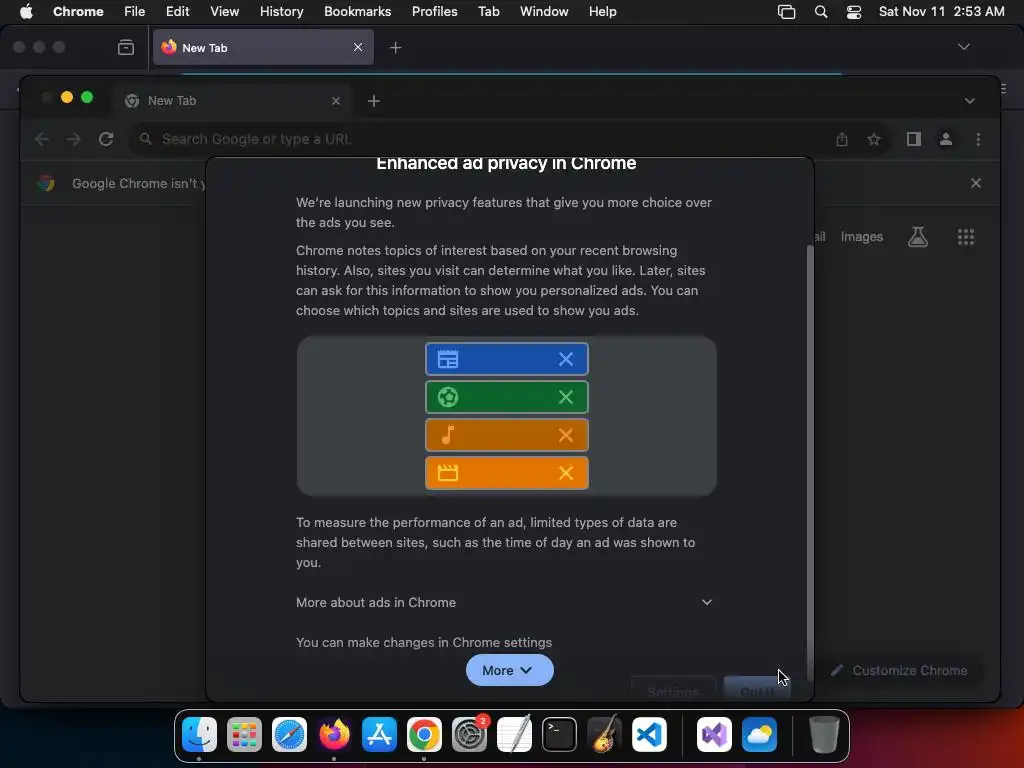Remove the green soccer topic chip
This screenshot has width=1024, height=768.
(566, 396)
